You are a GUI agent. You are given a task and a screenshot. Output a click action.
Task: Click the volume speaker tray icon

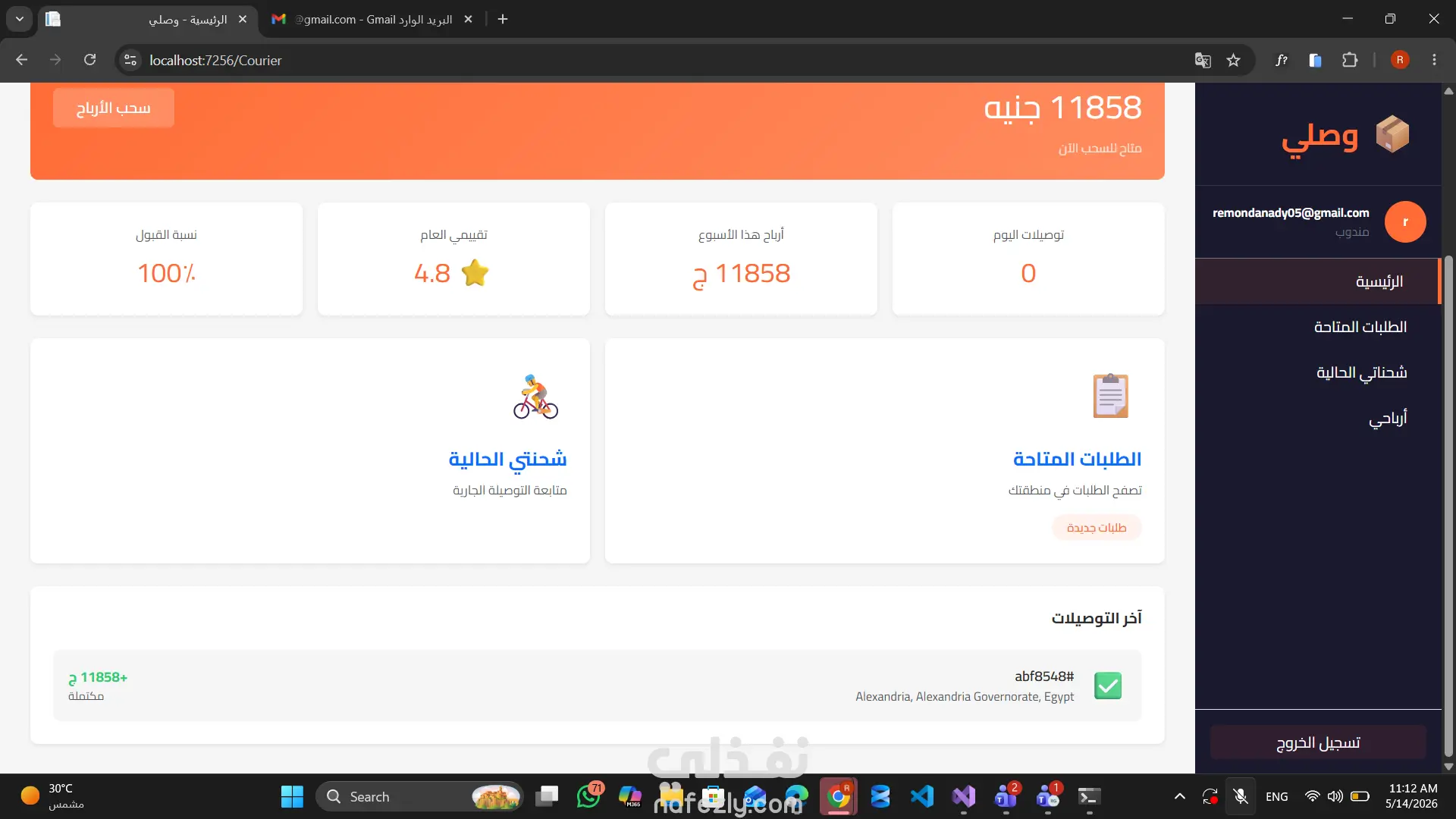[1335, 796]
